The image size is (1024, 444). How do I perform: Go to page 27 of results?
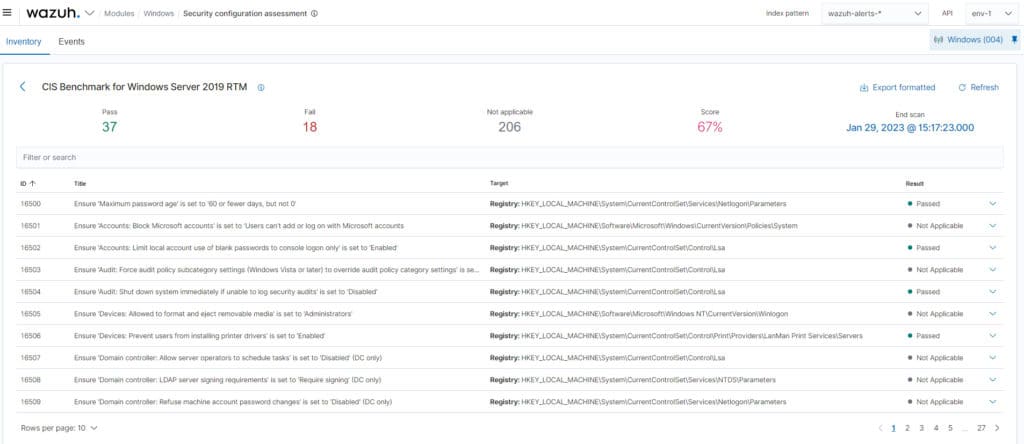(981, 428)
